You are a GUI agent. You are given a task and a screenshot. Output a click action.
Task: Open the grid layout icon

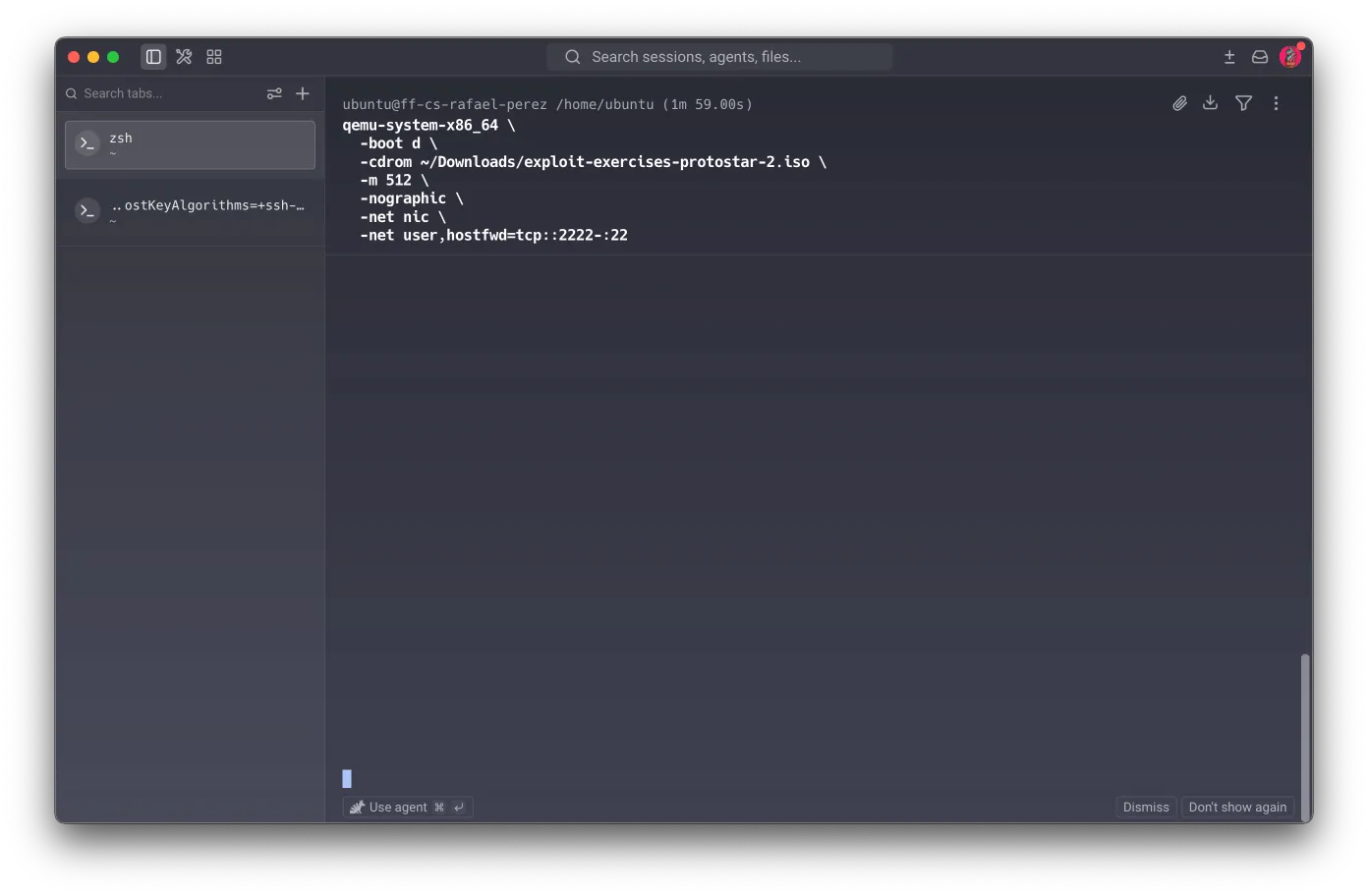click(214, 57)
